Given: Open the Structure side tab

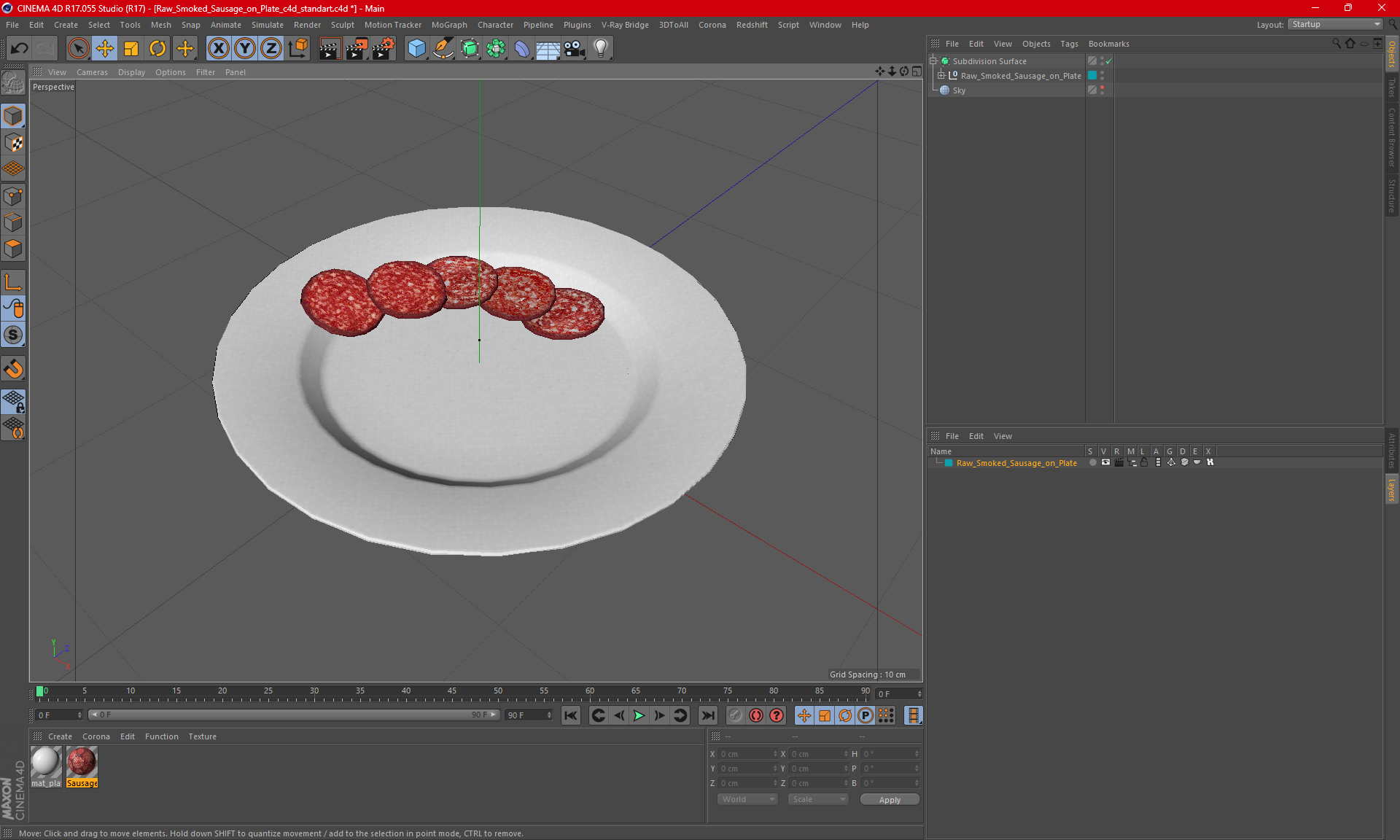Looking at the screenshot, I should 1391,195.
